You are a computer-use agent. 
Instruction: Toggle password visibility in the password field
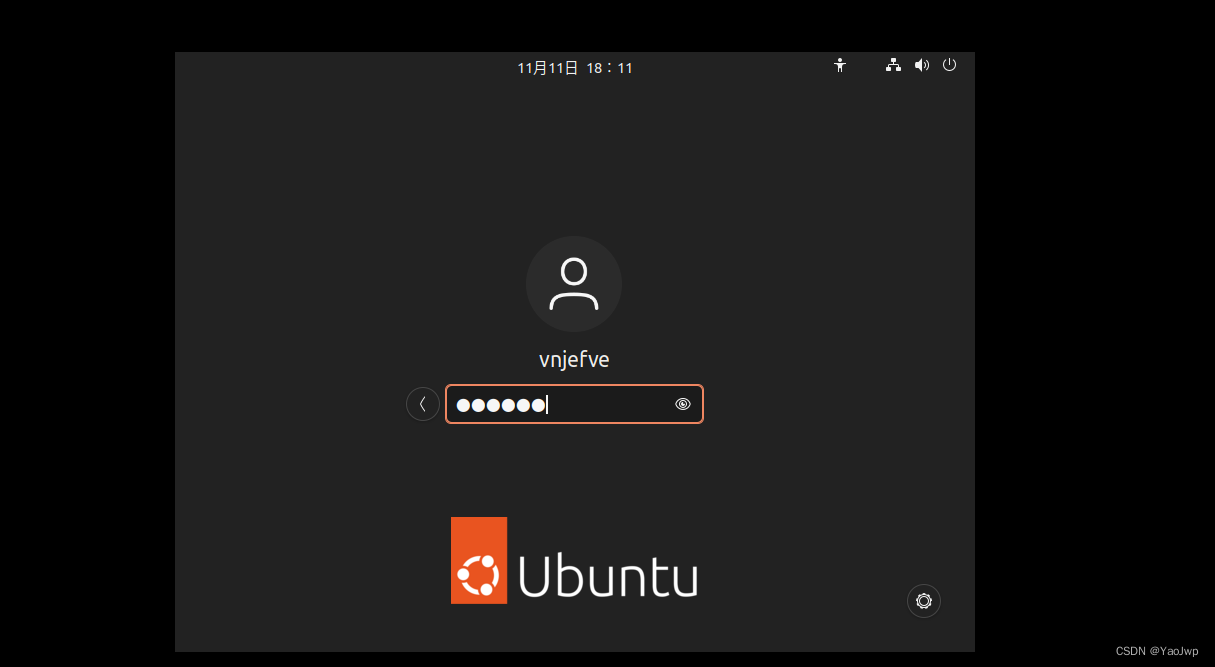coord(682,404)
